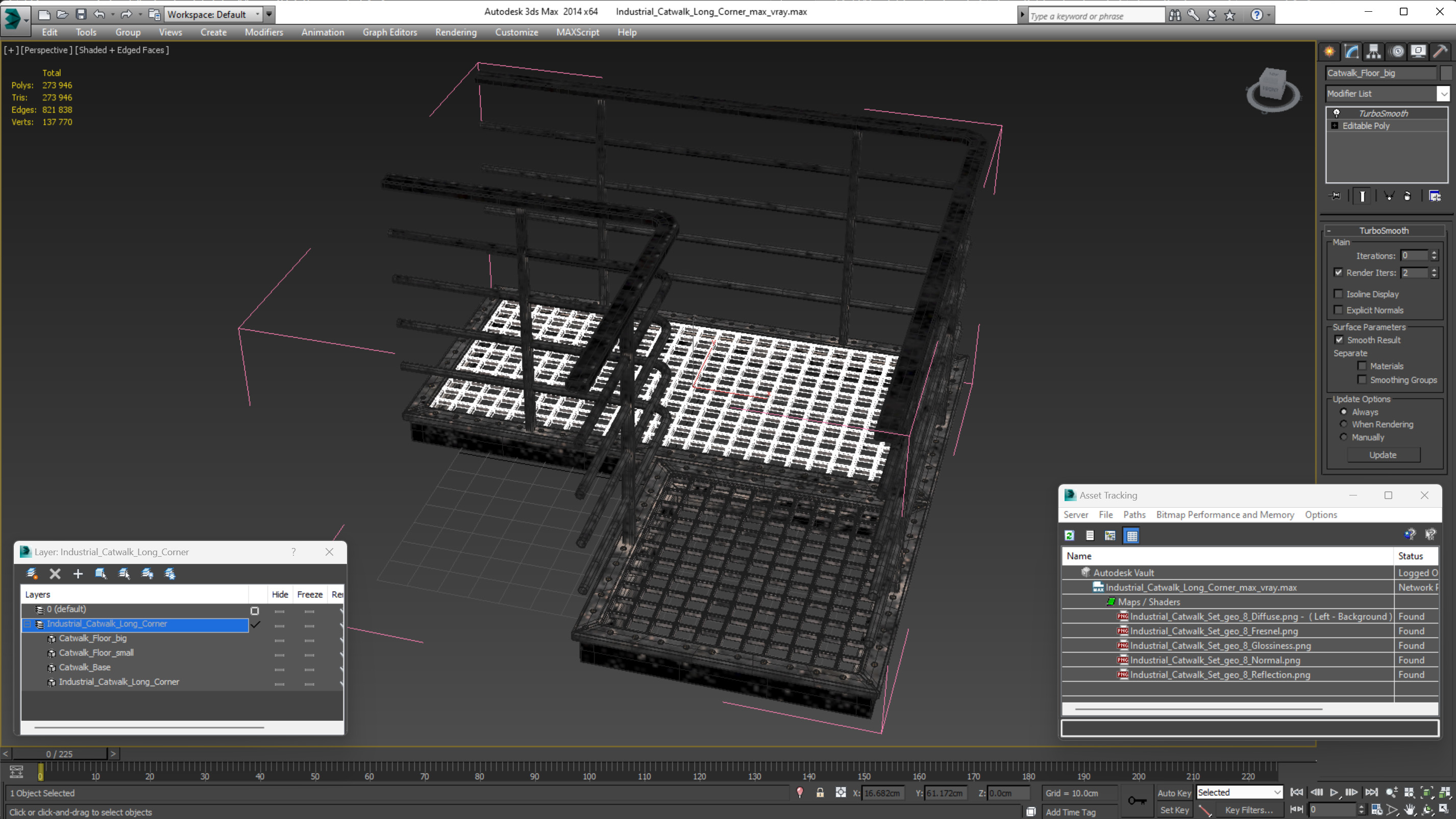Click Go to End playback button
1456x819 pixels.
[x=1372, y=792]
